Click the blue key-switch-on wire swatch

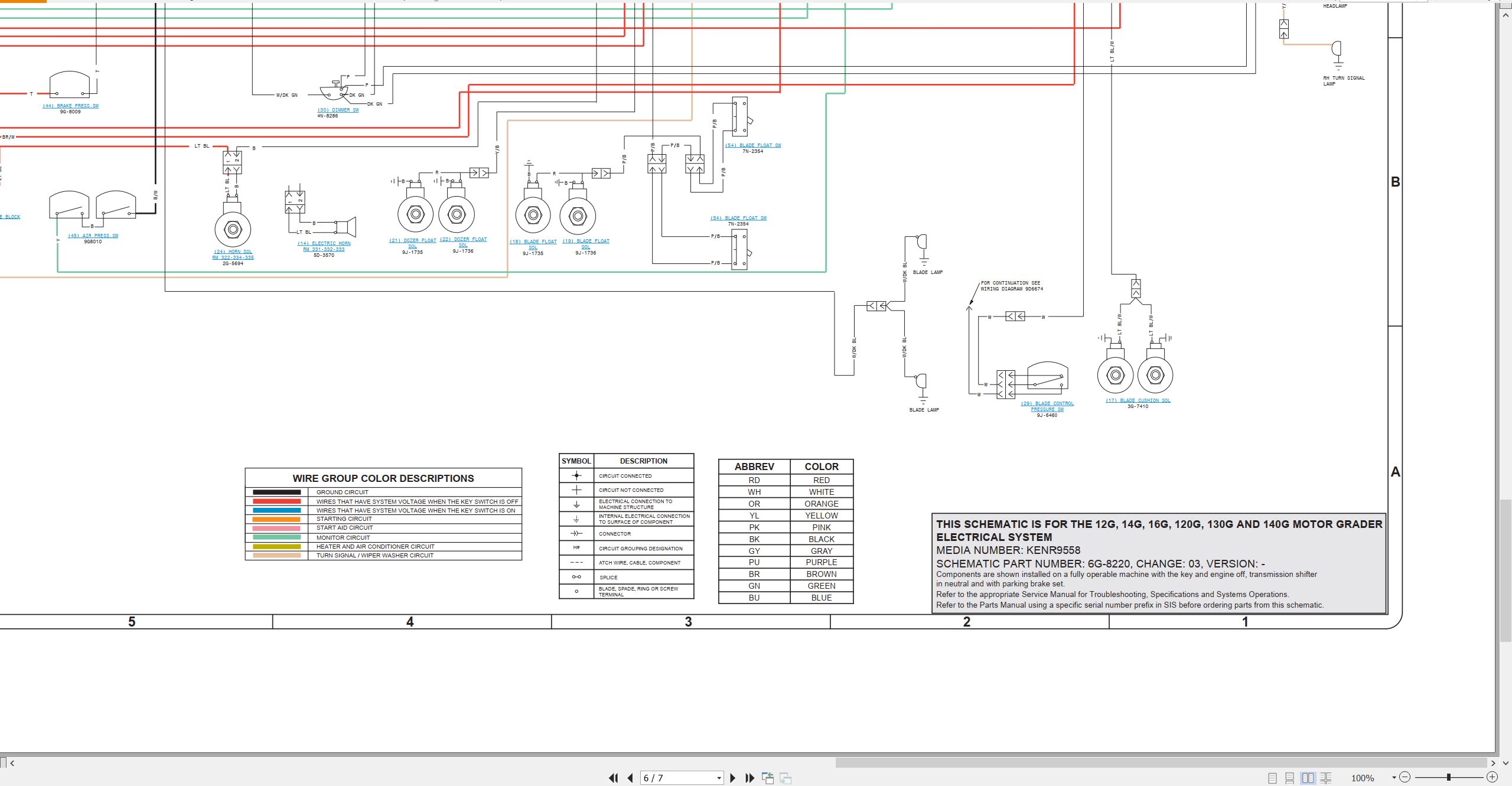276,510
